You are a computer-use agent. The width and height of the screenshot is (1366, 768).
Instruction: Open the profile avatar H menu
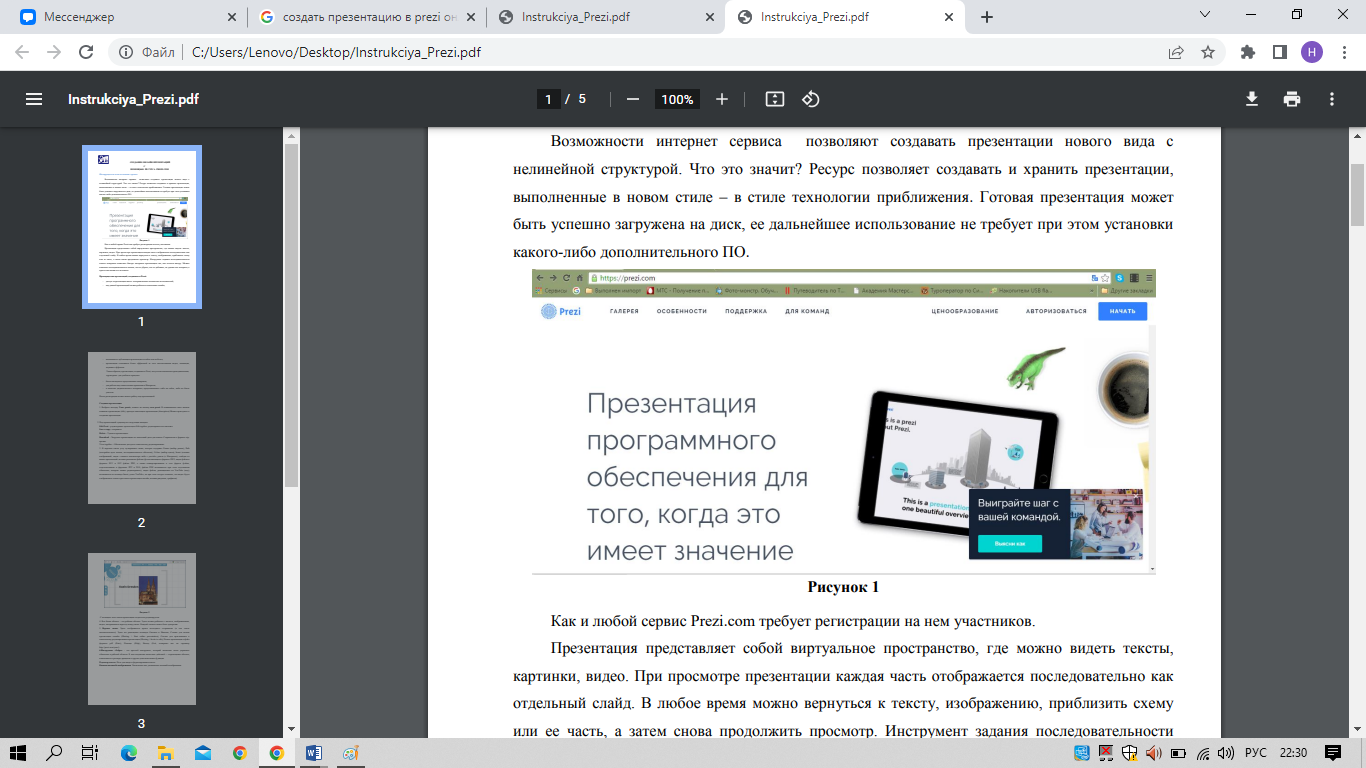(x=1311, y=52)
